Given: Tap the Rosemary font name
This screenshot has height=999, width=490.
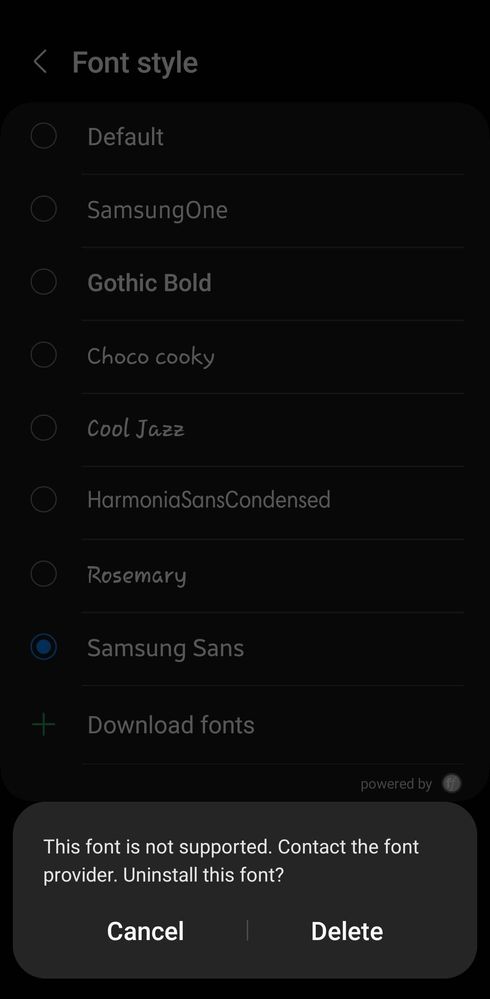Looking at the screenshot, I should pos(136,575).
